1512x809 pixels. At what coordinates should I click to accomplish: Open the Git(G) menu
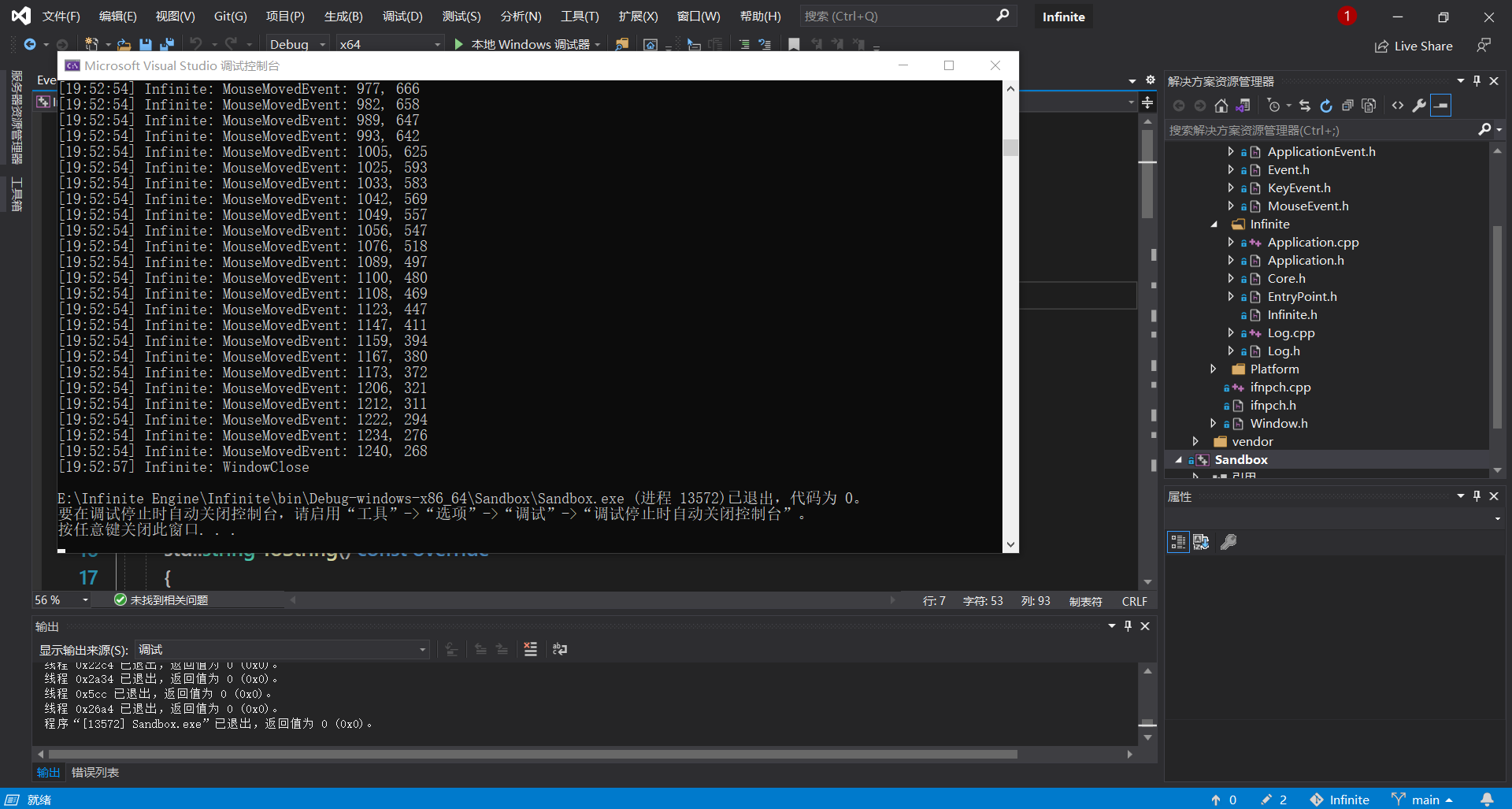[x=230, y=16]
